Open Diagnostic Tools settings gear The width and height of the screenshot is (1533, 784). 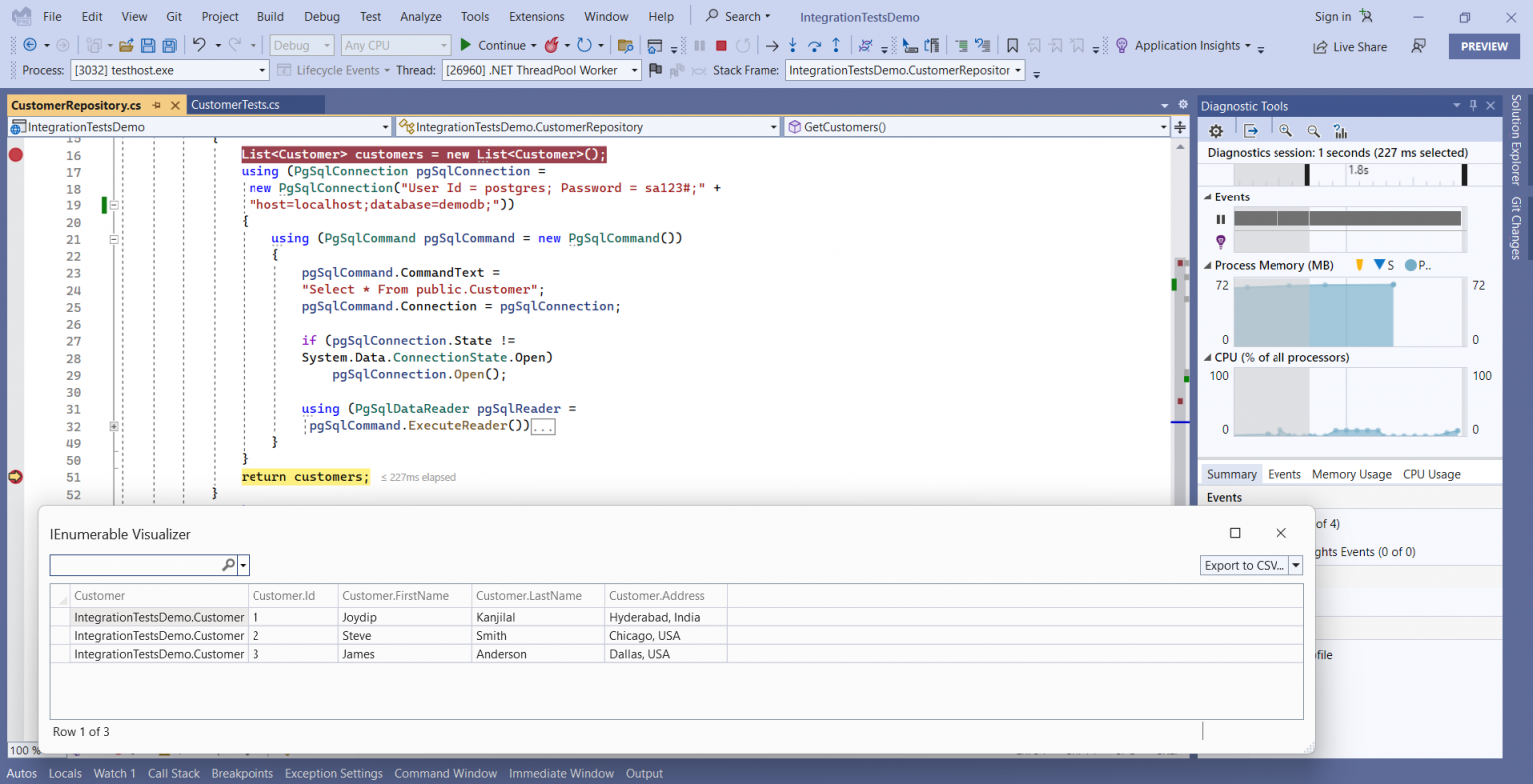[1216, 131]
